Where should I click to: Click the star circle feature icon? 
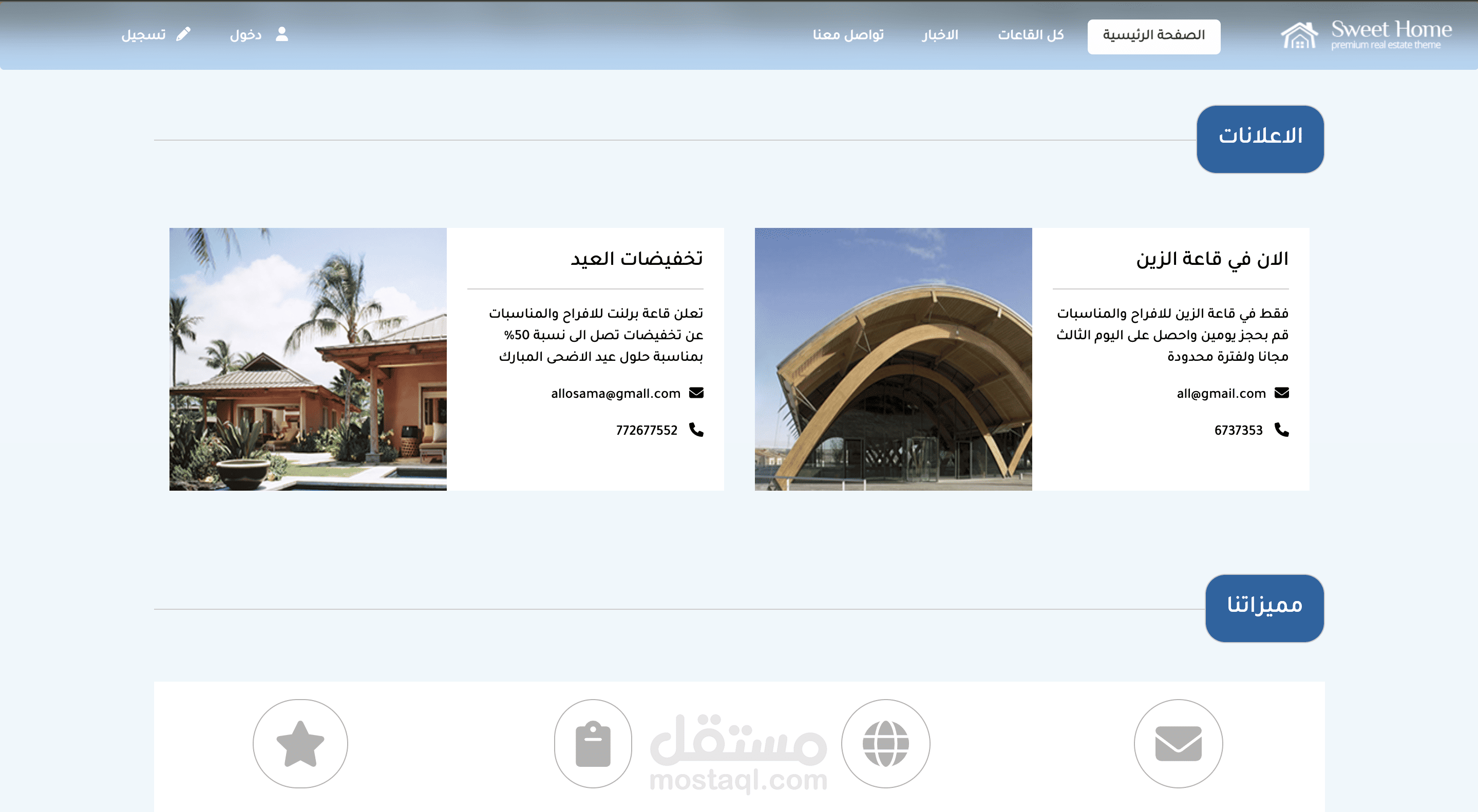coord(300,743)
